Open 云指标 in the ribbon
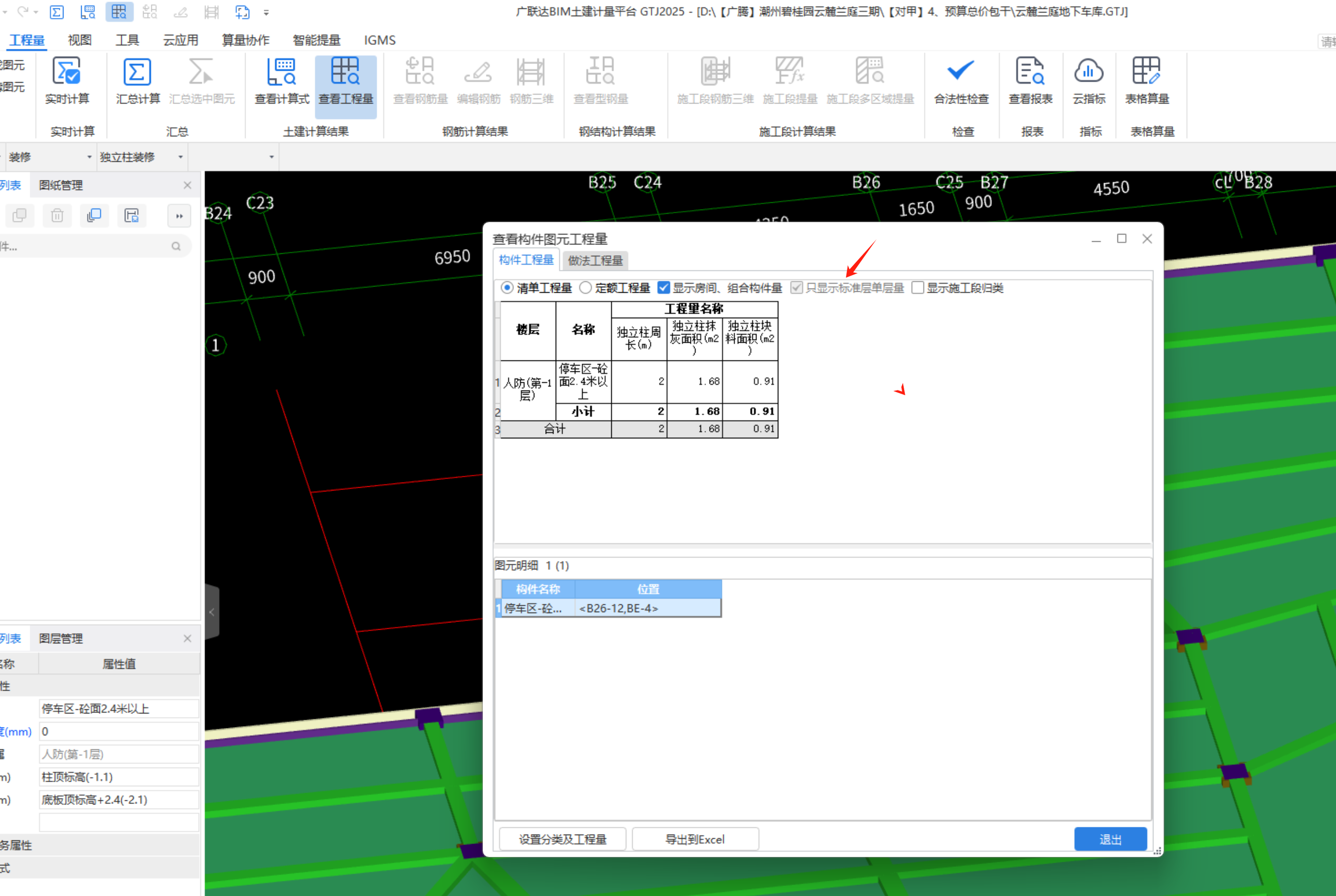1336x896 pixels. coord(1088,81)
